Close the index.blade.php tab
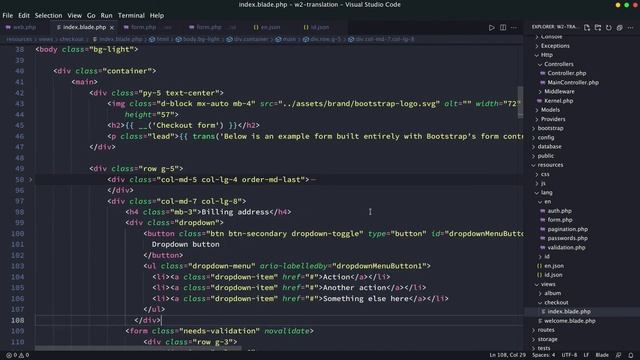The height and width of the screenshot is (360, 640). (112, 27)
